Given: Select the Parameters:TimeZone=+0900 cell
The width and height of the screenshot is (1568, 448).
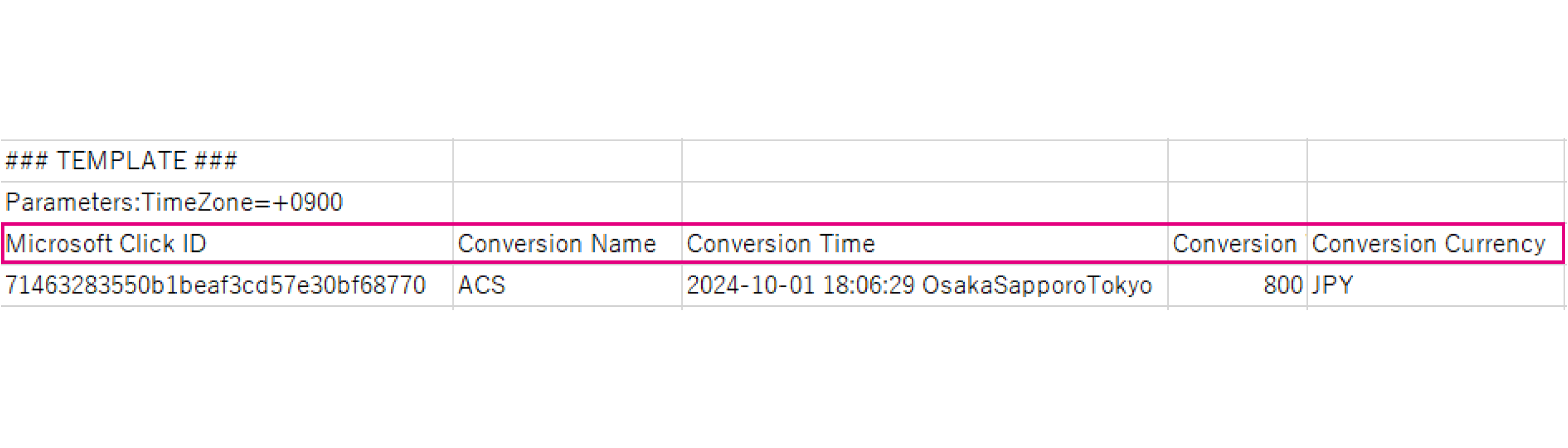Looking at the screenshot, I should click(x=227, y=202).
